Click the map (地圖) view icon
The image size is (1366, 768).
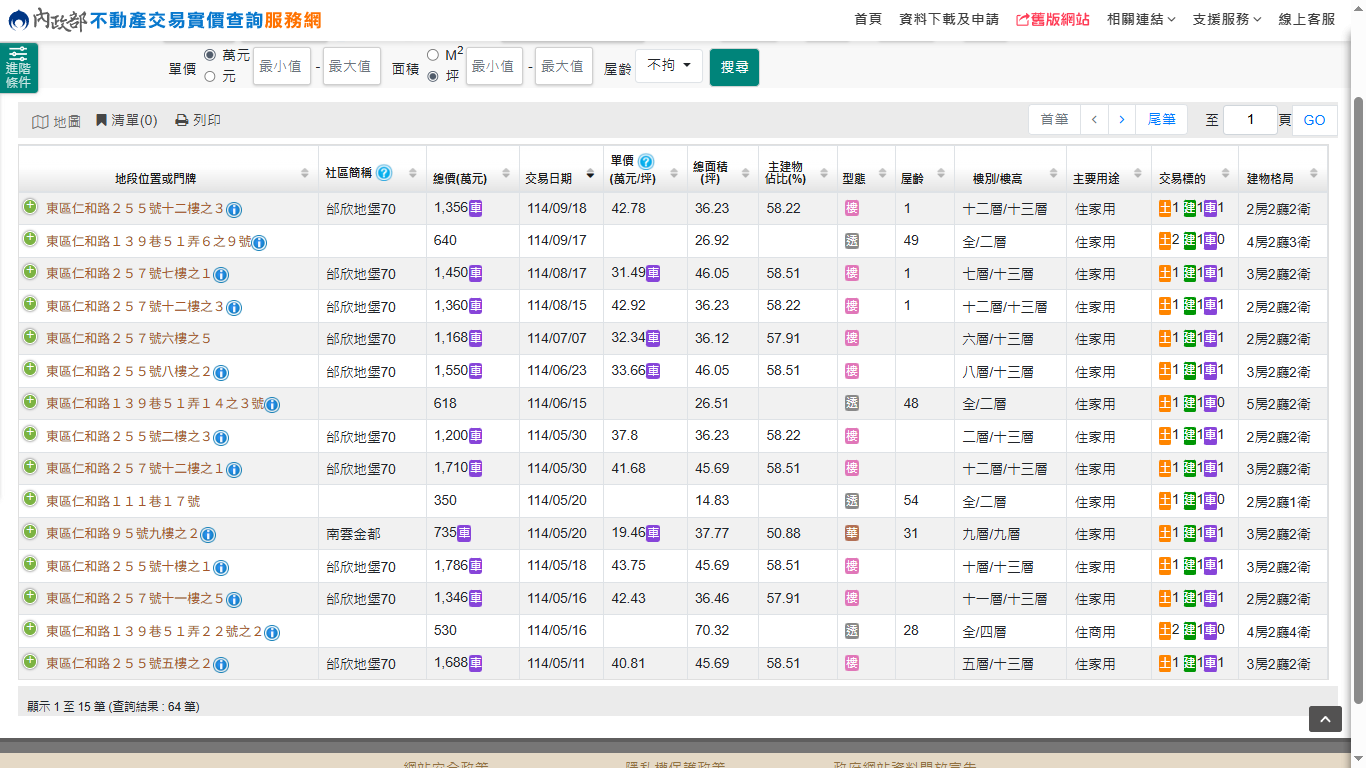point(40,121)
